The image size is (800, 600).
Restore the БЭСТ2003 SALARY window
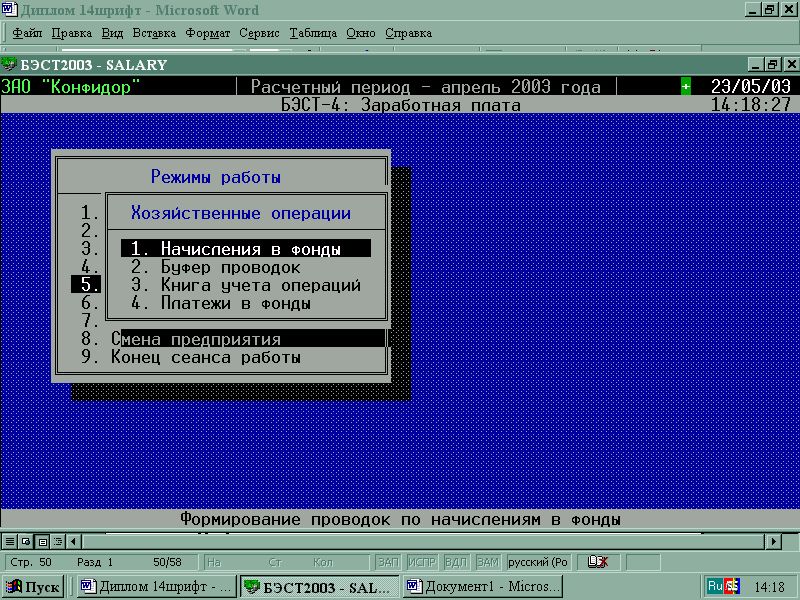(x=773, y=64)
